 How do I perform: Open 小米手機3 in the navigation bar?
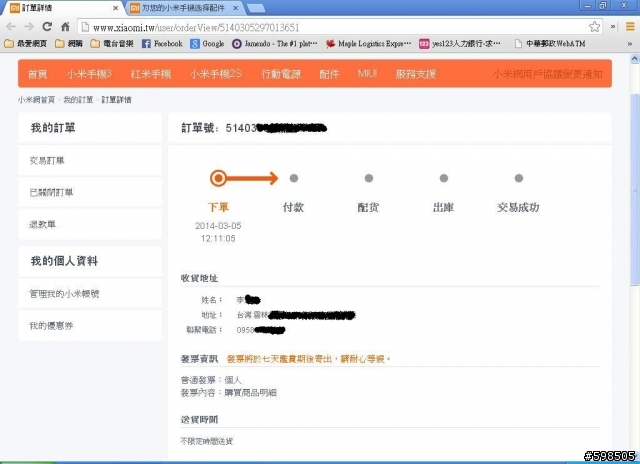click(x=89, y=74)
